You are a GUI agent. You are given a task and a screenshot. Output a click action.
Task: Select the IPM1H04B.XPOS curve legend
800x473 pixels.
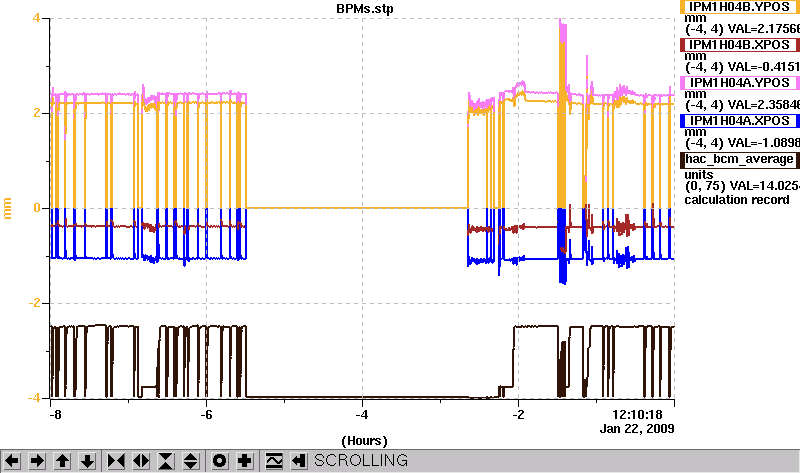pos(739,45)
